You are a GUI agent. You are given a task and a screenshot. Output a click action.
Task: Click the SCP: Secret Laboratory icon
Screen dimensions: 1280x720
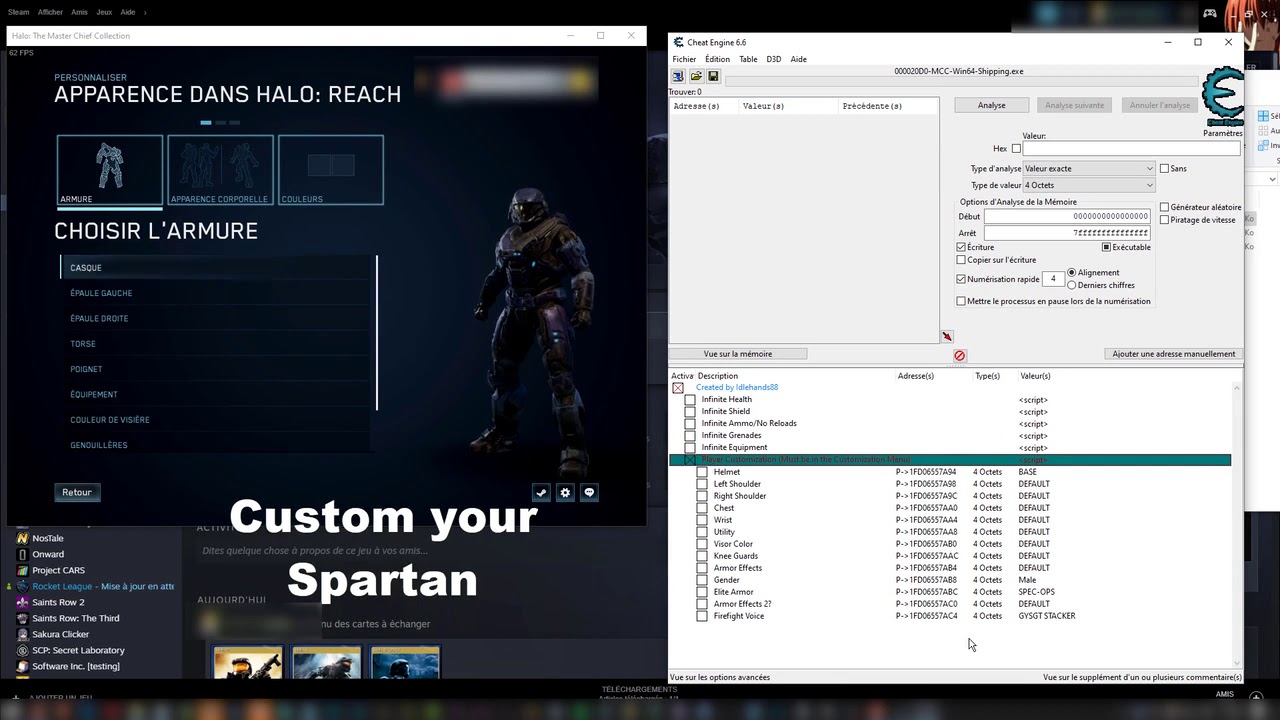(x=22, y=650)
